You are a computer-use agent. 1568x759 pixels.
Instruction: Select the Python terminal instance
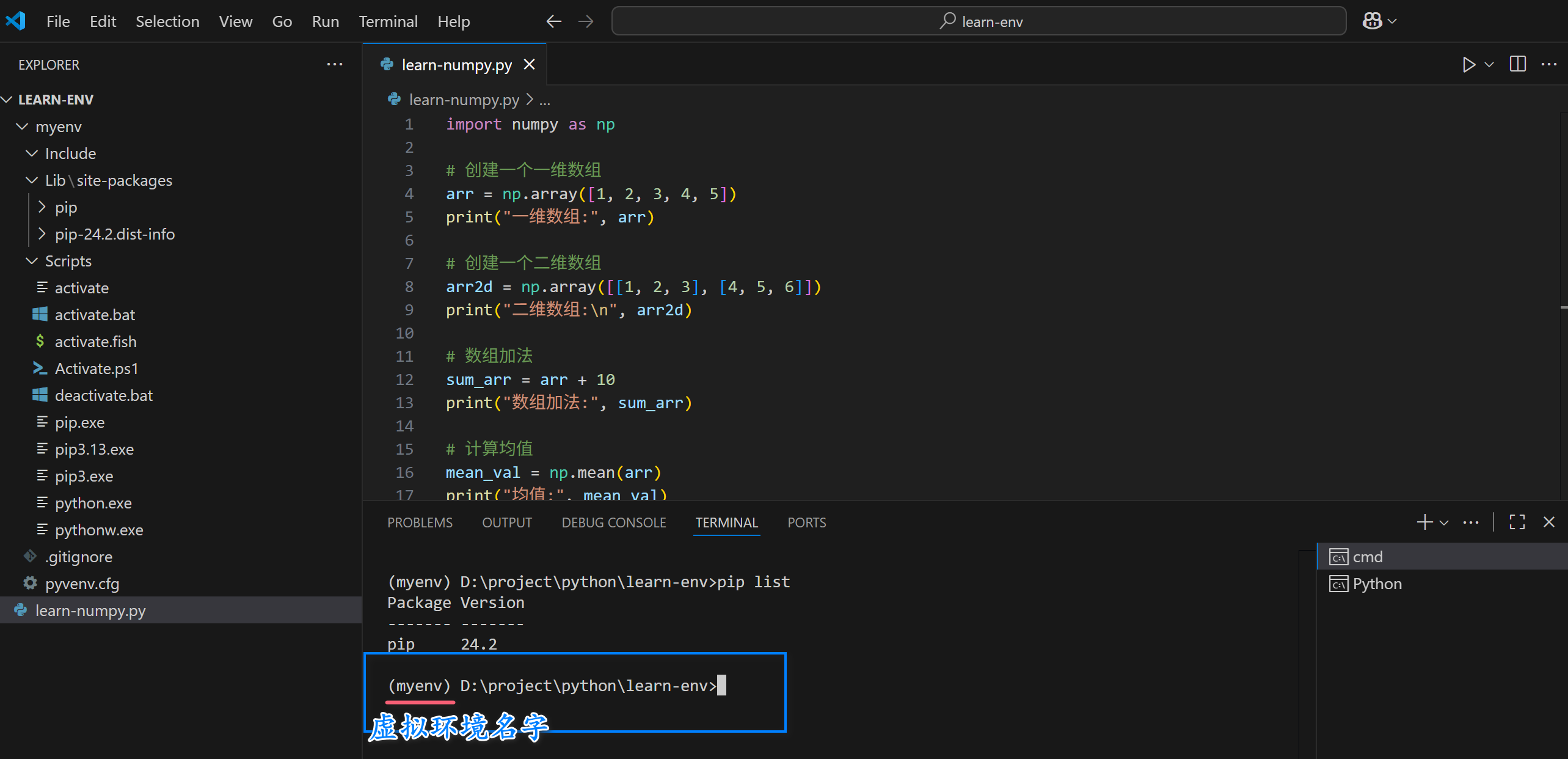(x=1442, y=584)
